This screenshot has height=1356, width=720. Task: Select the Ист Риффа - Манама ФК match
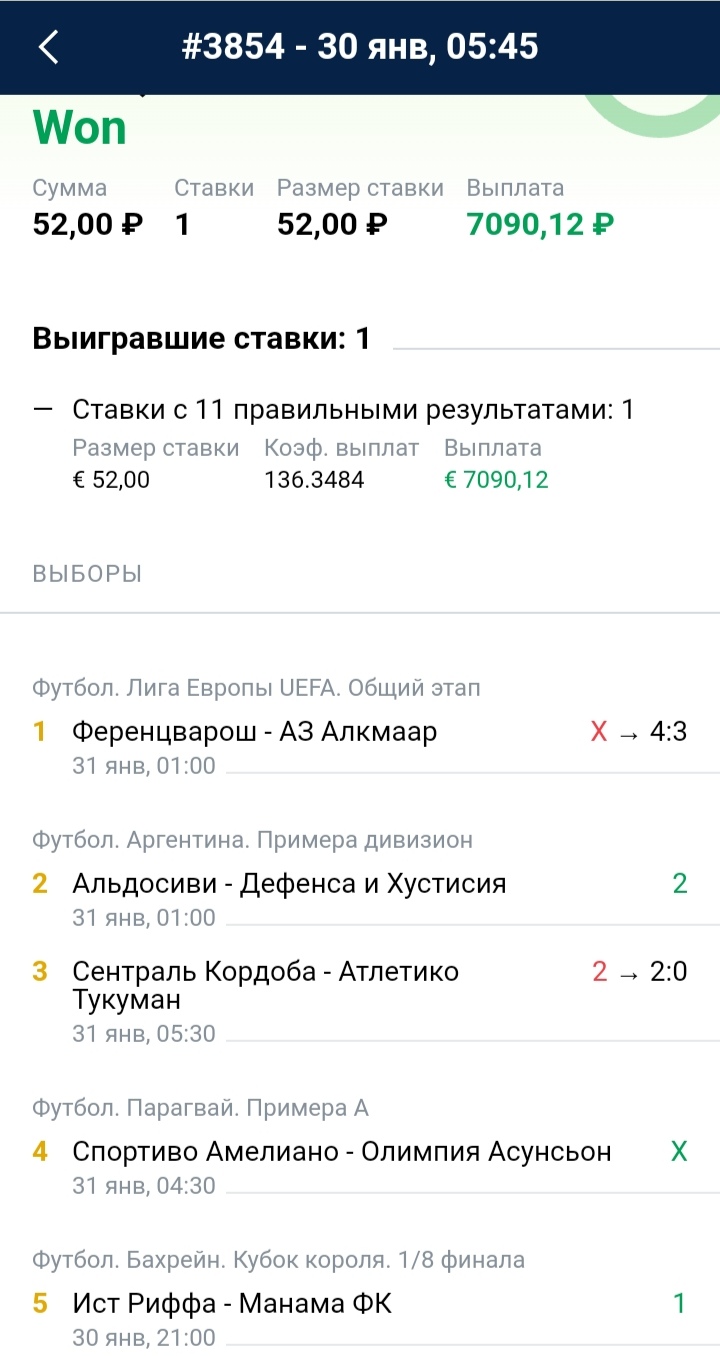[x=232, y=1304]
